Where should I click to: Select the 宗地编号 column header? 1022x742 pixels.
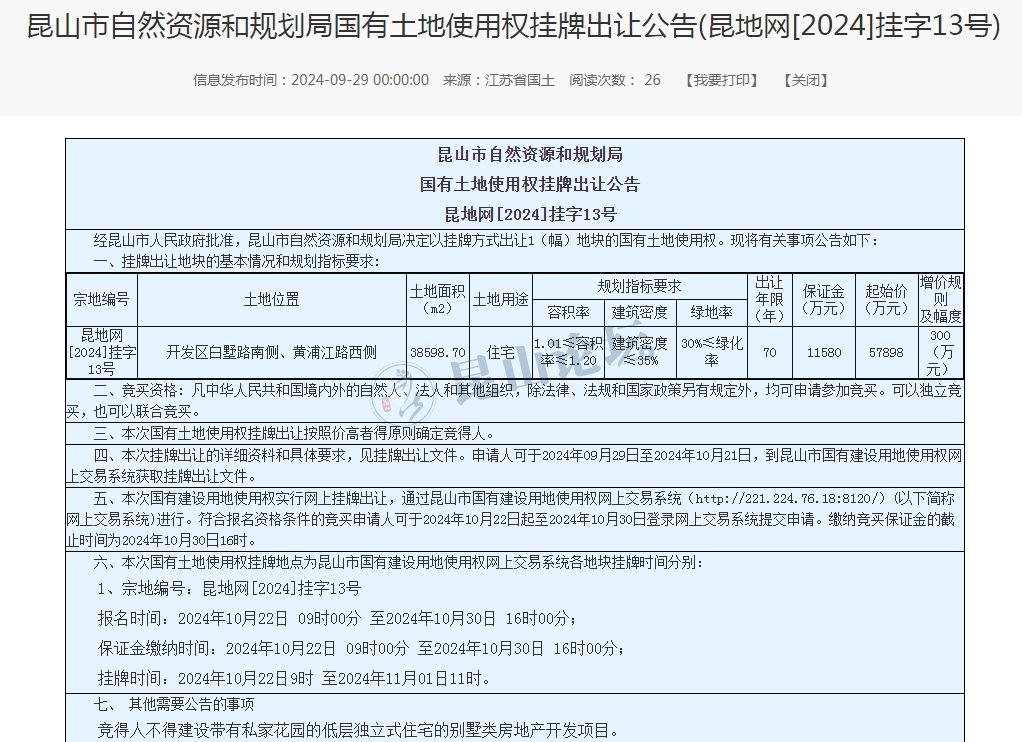102,300
